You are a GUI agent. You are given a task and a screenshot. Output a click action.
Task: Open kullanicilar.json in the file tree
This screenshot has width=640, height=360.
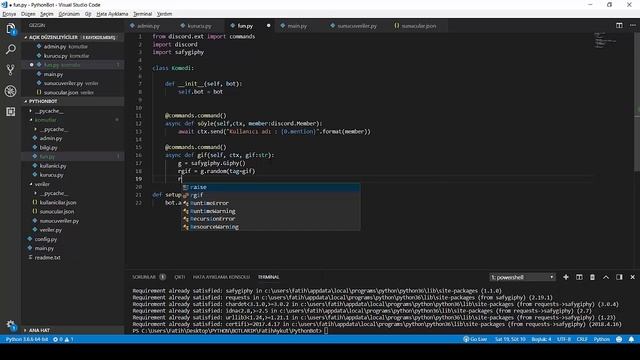click(x=73, y=202)
